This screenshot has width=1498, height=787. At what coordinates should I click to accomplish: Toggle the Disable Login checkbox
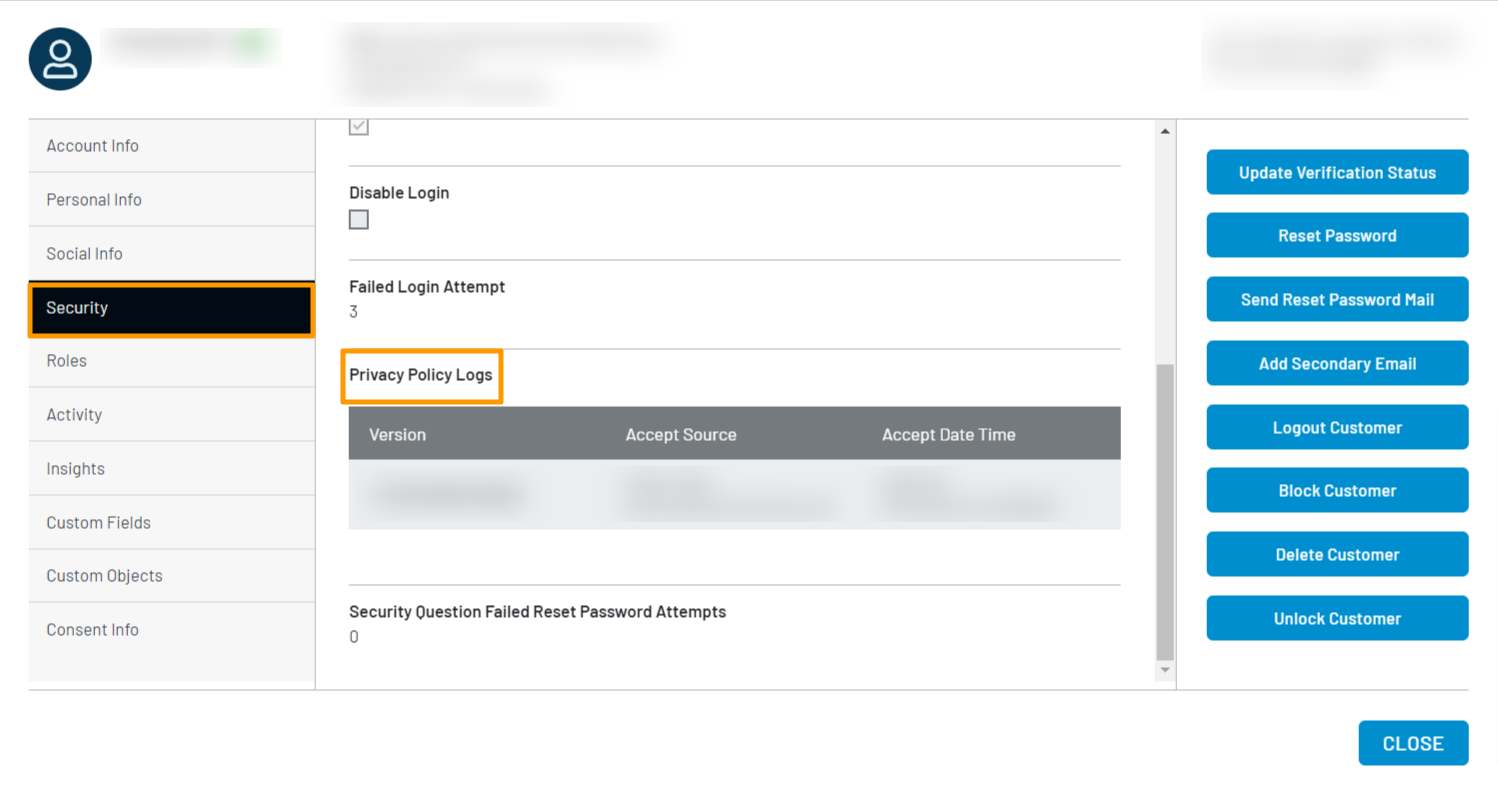click(x=358, y=219)
